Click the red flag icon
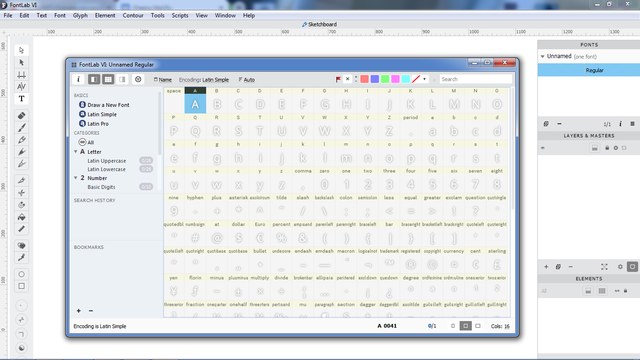The height and width of the screenshot is (360, 640). point(338,79)
